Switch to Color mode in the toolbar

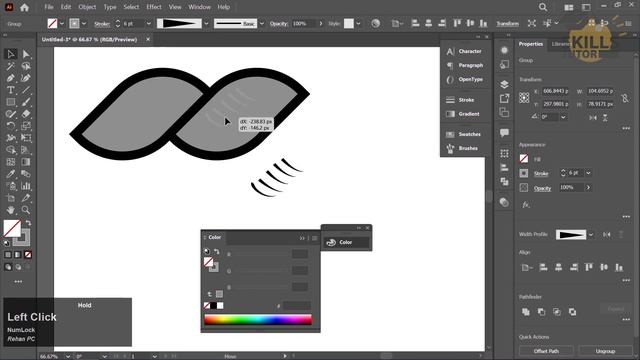(8, 255)
